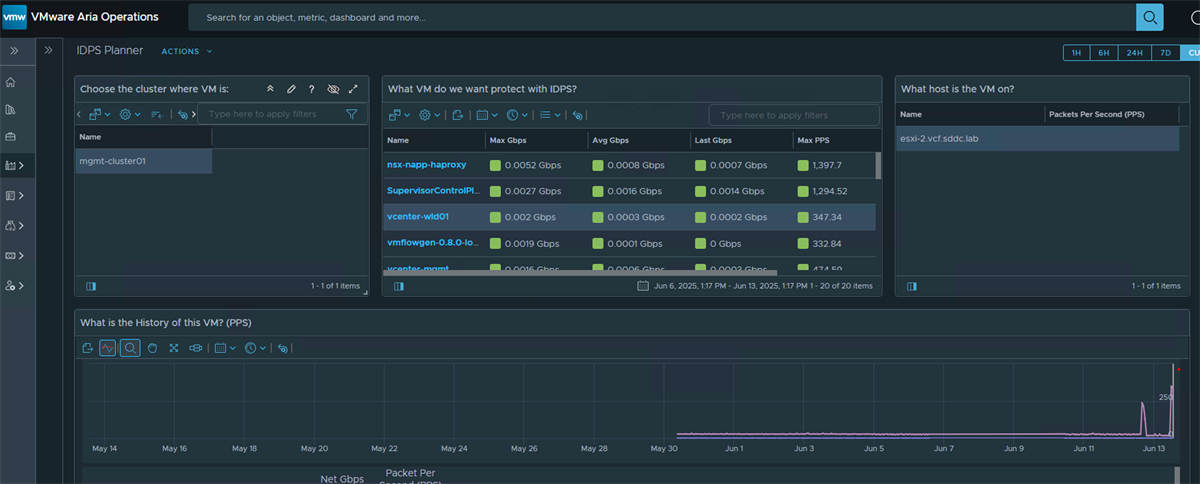The image size is (1200, 484).
Task: Click the zoom-to-fit icon in history toolbar
Action: [x=174, y=348]
